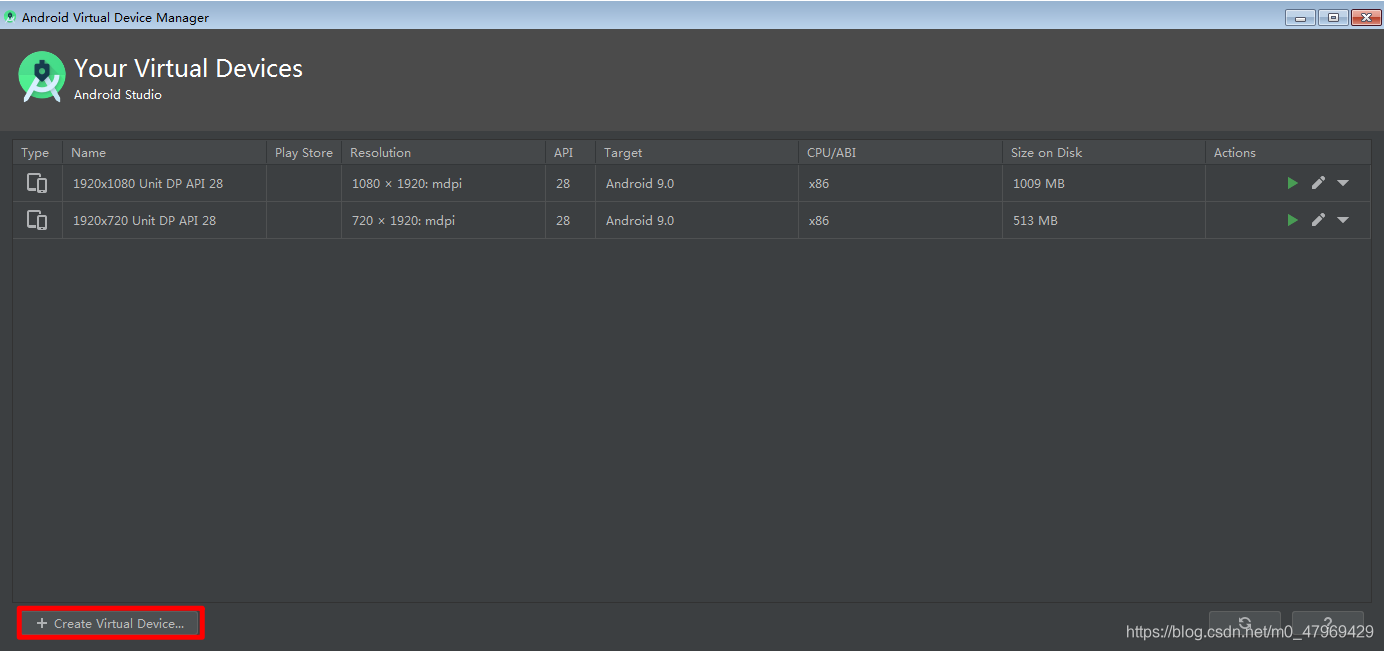Click API 28 cell in 1920x720 row
This screenshot has width=1384, height=651.
click(570, 220)
